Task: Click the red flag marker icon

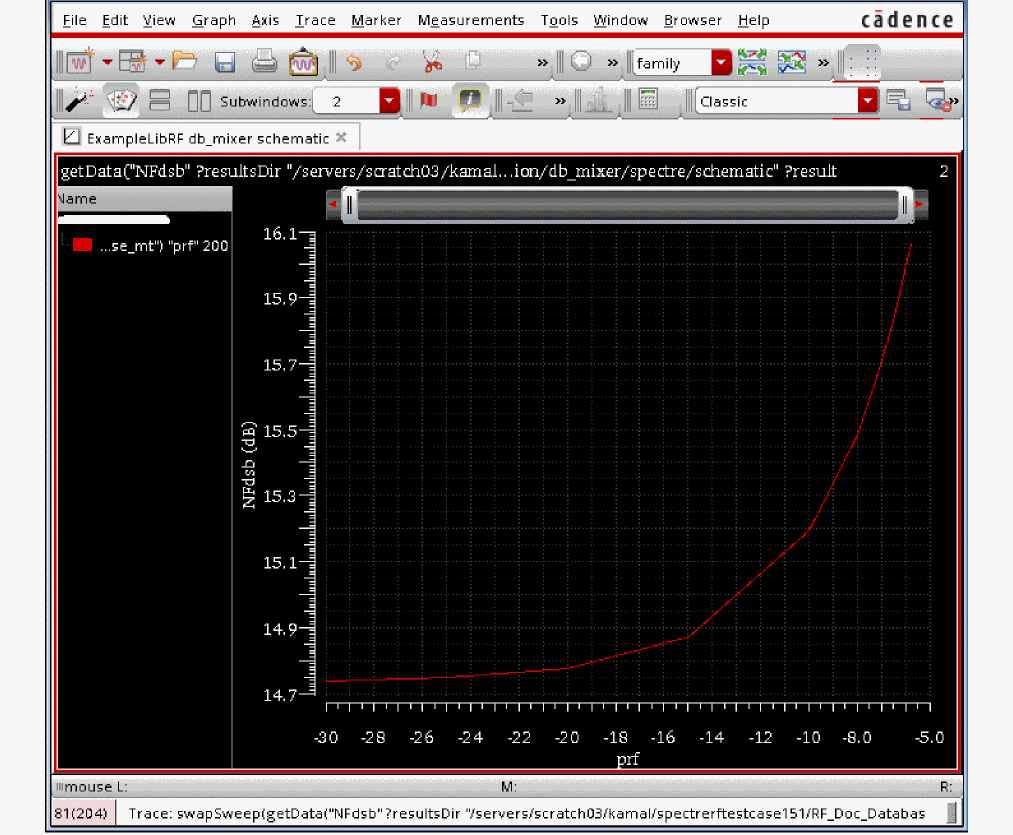Action: 429,101
